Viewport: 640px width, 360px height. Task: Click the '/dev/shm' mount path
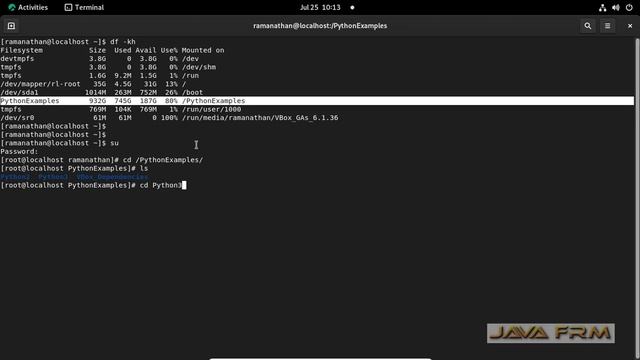199,67
